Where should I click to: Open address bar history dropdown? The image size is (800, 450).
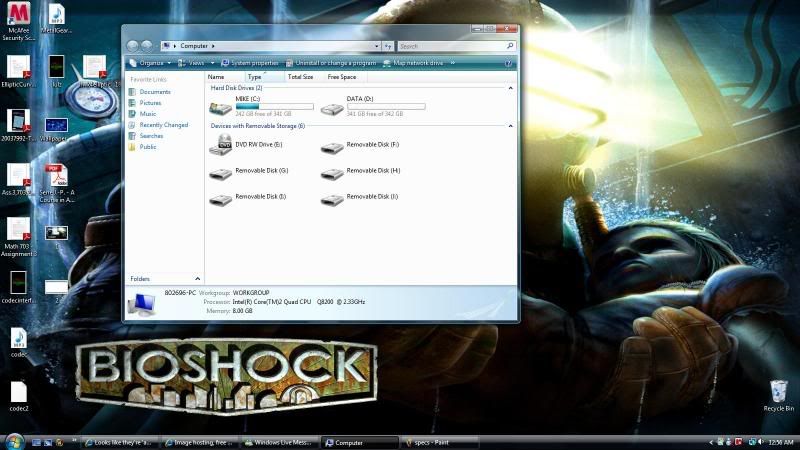tap(377, 46)
